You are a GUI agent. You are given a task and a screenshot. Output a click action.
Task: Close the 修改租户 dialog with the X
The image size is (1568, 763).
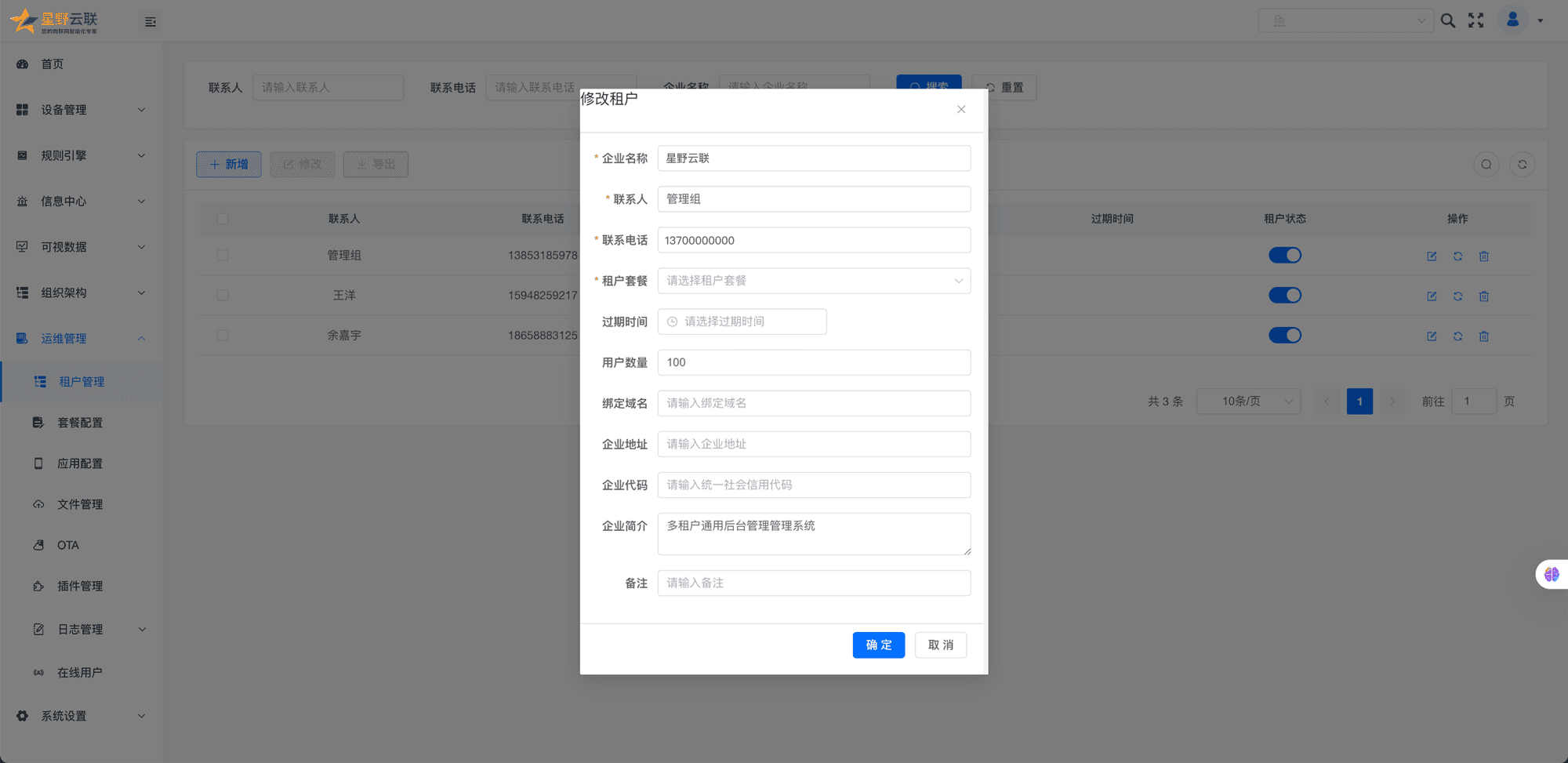[960, 110]
